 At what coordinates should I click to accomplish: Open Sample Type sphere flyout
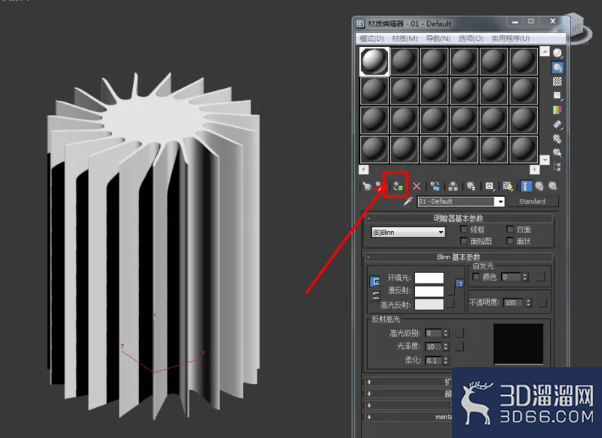pyautogui.click(x=557, y=53)
